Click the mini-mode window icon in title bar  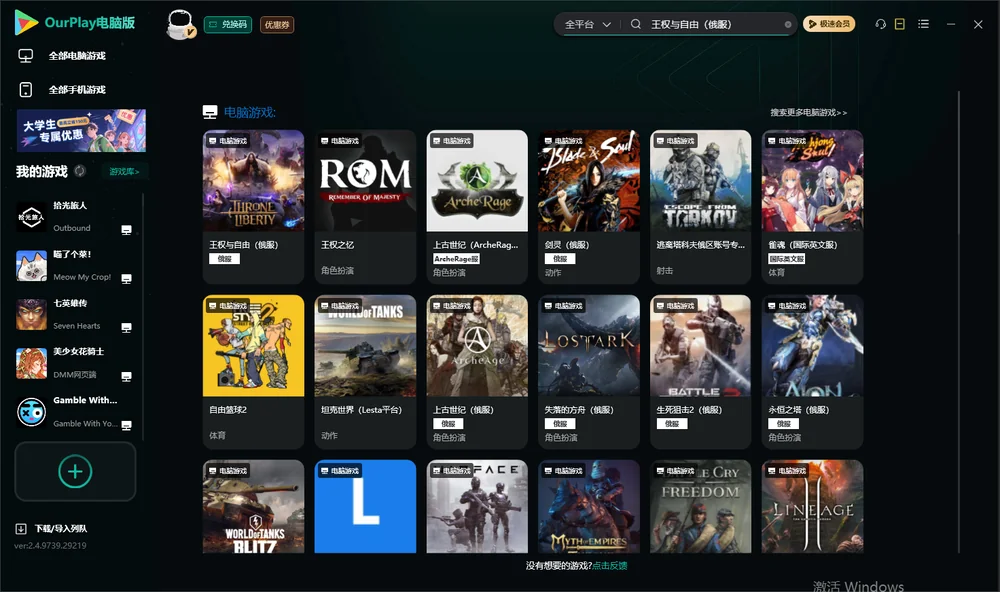[900, 24]
